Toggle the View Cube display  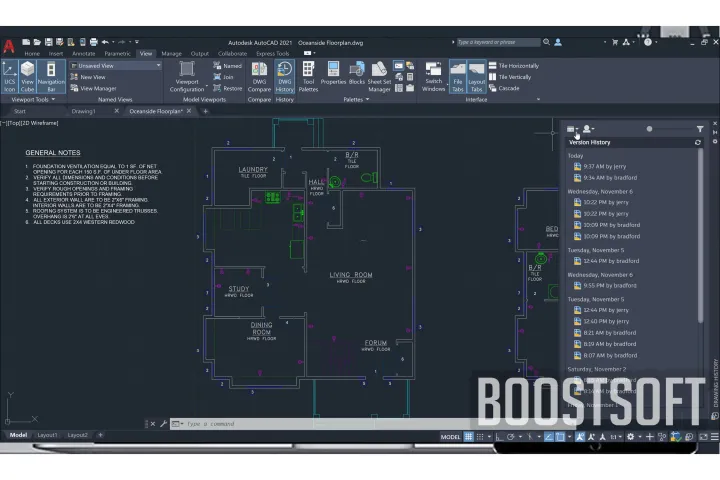click(27, 77)
